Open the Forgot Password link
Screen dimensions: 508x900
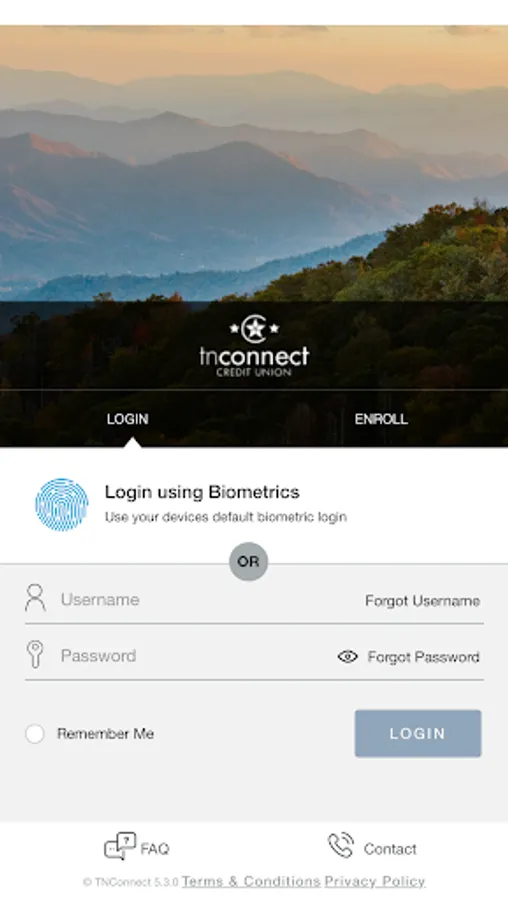point(424,657)
